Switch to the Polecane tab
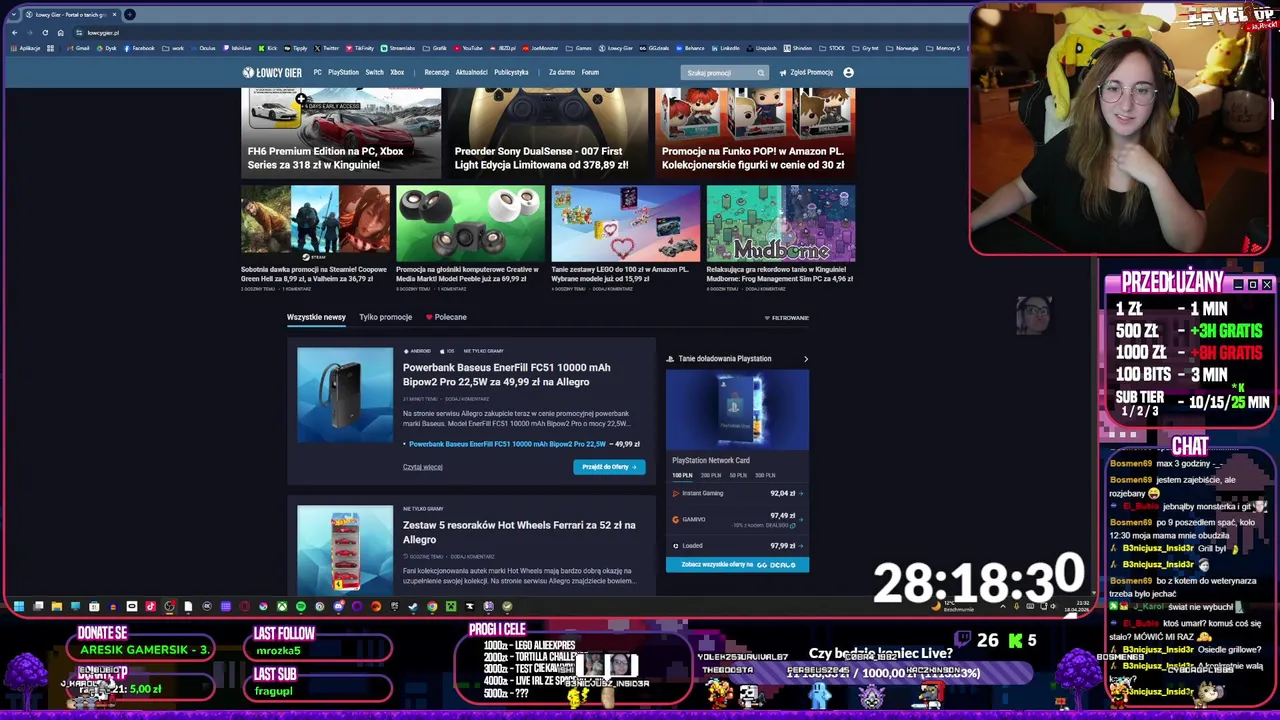Screen dimensions: 1280x720 pyautogui.click(x=446, y=317)
